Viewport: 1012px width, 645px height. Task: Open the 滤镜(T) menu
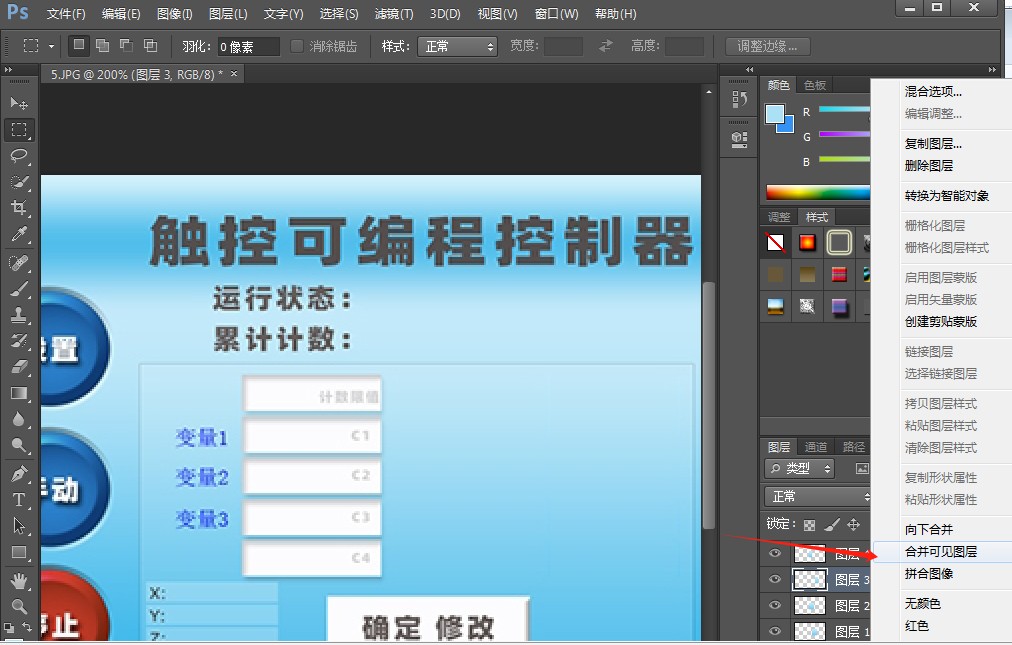pyautogui.click(x=394, y=14)
